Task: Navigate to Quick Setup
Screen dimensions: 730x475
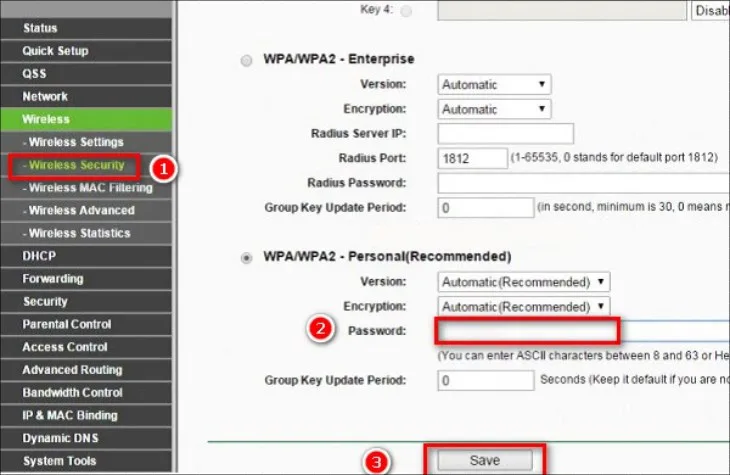Action: pyautogui.click(x=55, y=51)
